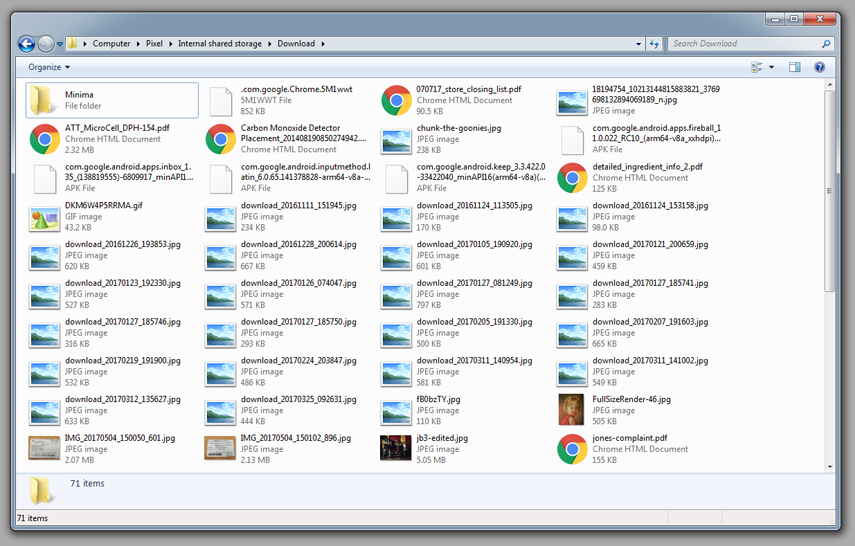
Task: Select .com.google.Chrome.5M1wwt blank file icon
Action: click(x=221, y=101)
